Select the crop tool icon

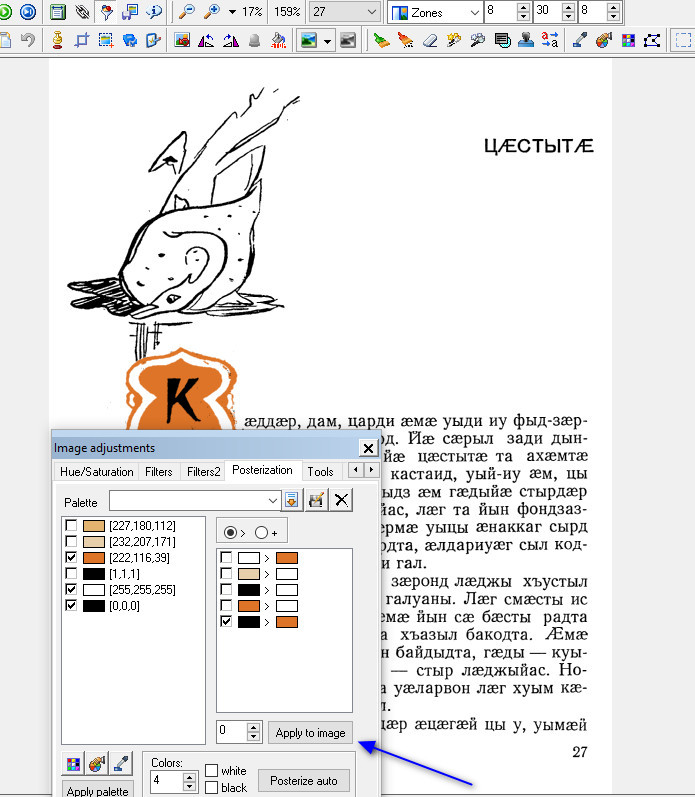[x=81, y=40]
